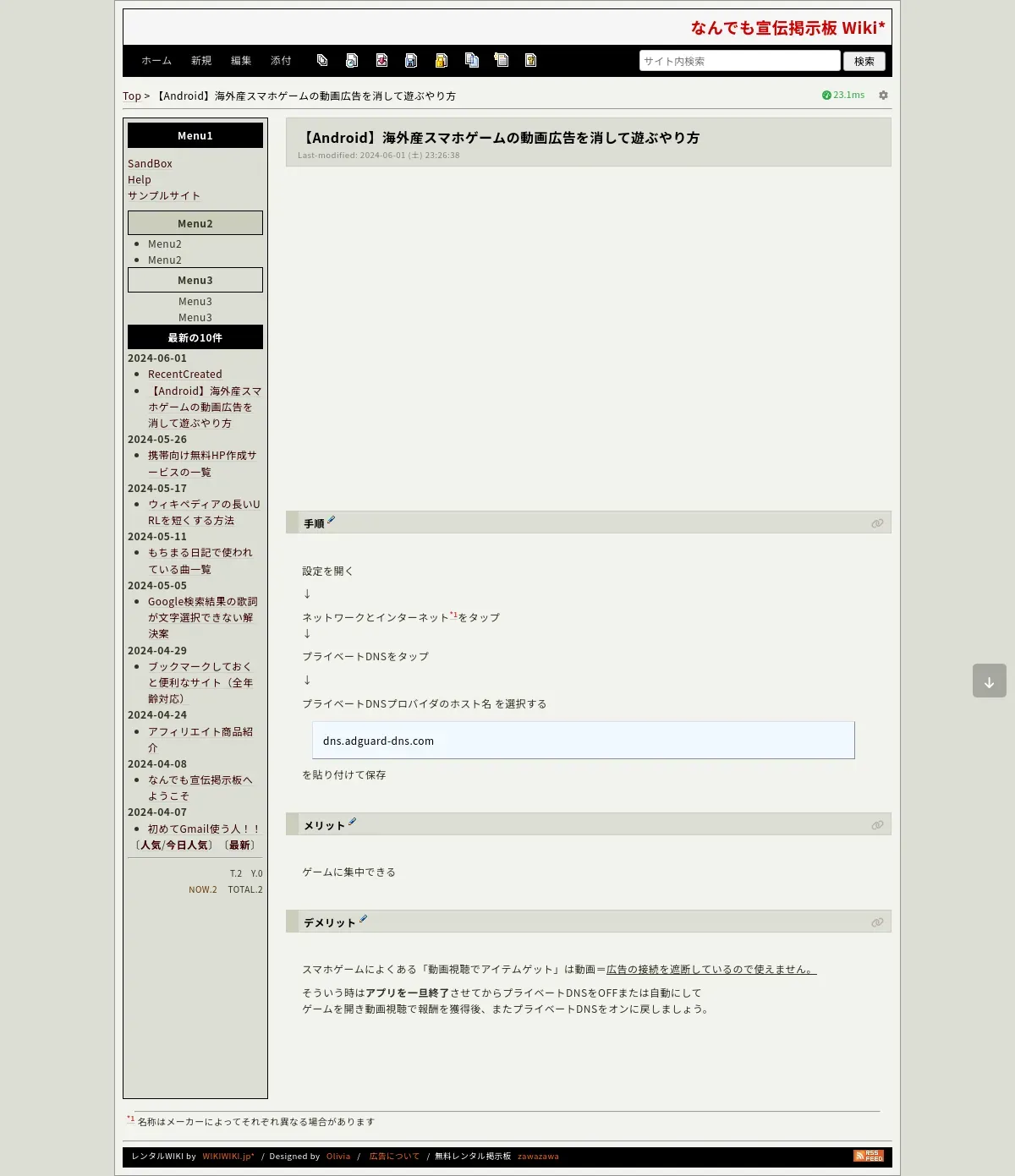This screenshot has height=1176, width=1015.
Task: Open the ホーム menu item
Action: point(156,61)
